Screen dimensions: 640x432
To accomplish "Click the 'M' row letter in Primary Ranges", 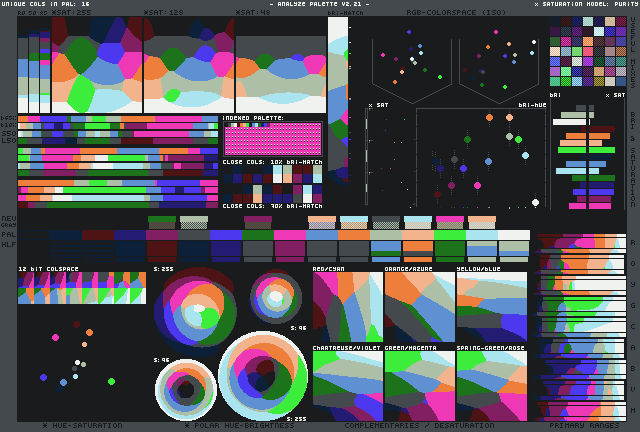I will [x=633, y=410].
